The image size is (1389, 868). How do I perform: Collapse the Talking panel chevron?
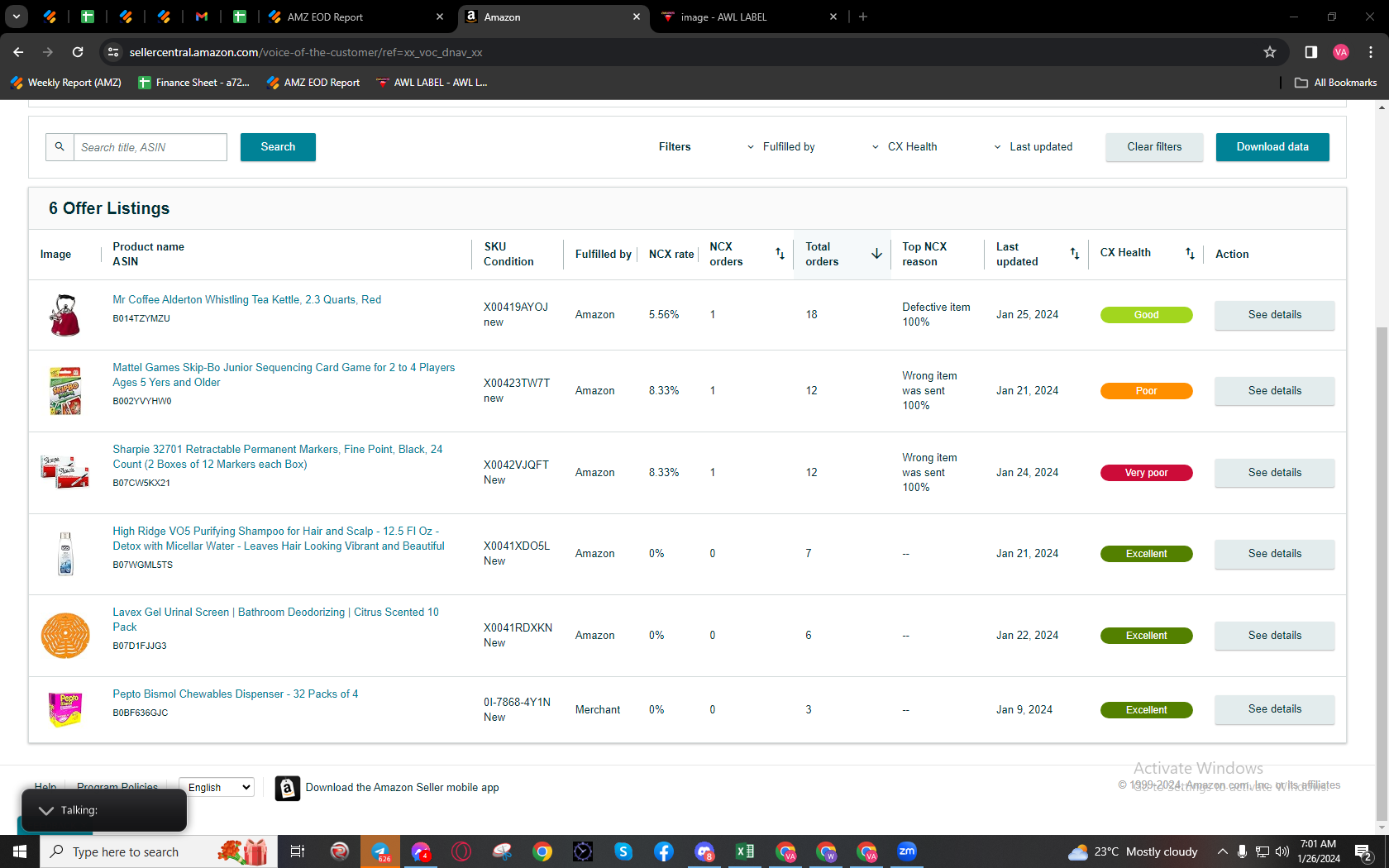tap(46, 811)
